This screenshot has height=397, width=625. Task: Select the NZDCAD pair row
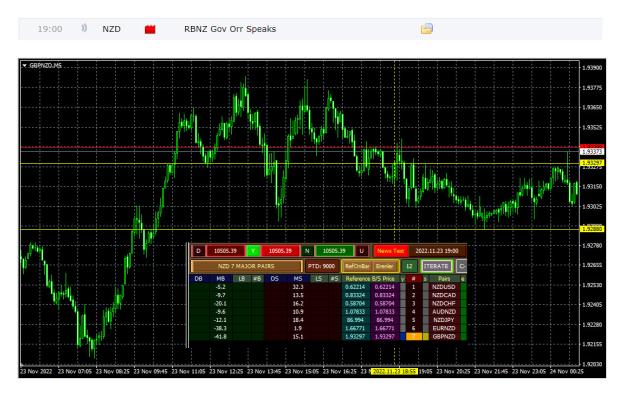(x=444, y=295)
